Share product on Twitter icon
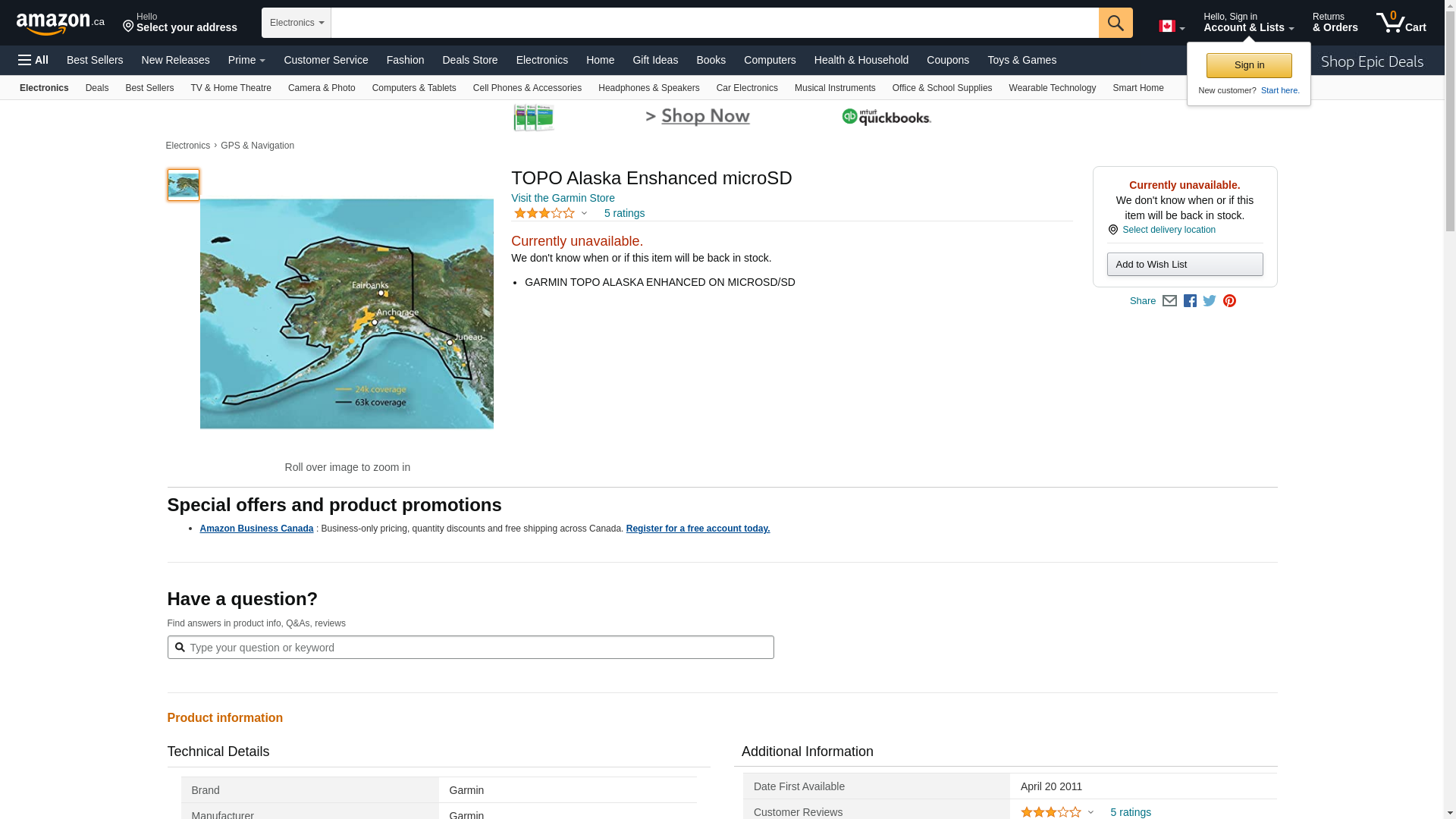Image resolution: width=1456 pixels, height=819 pixels. (1210, 301)
